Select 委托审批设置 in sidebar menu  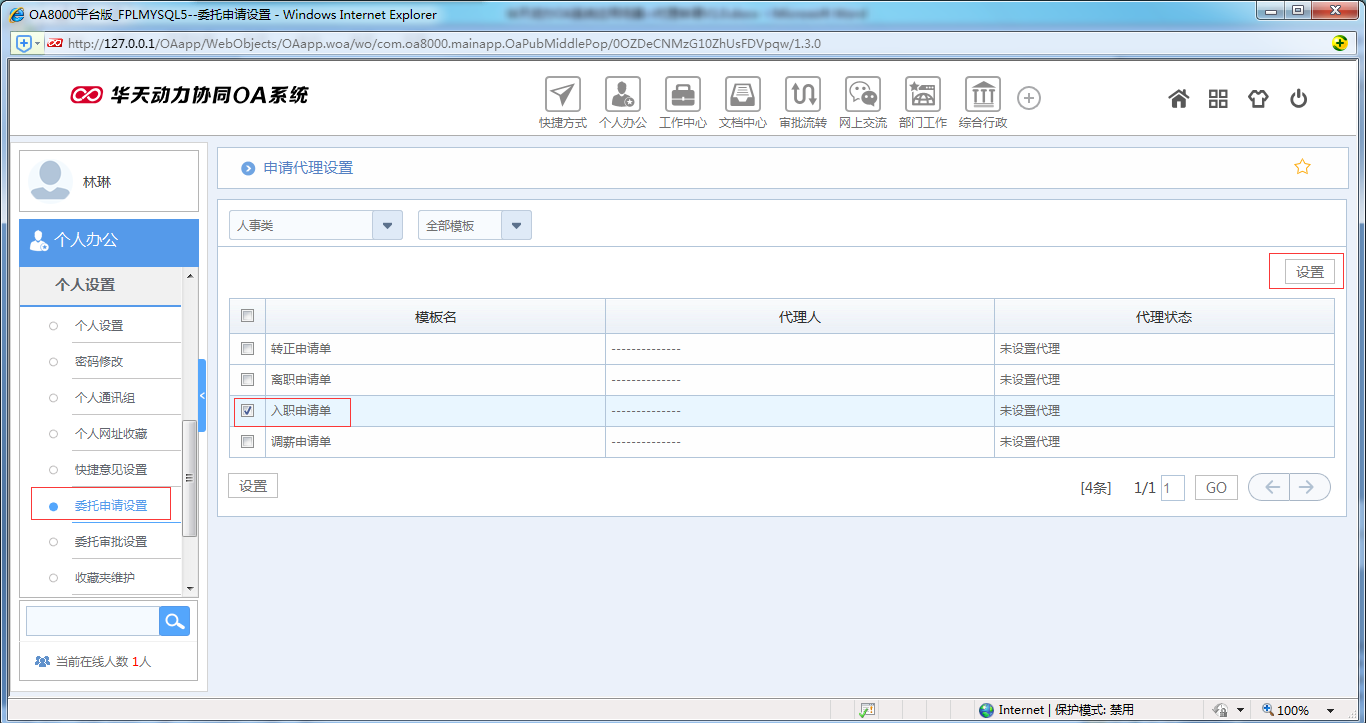(x=110, y=542)
